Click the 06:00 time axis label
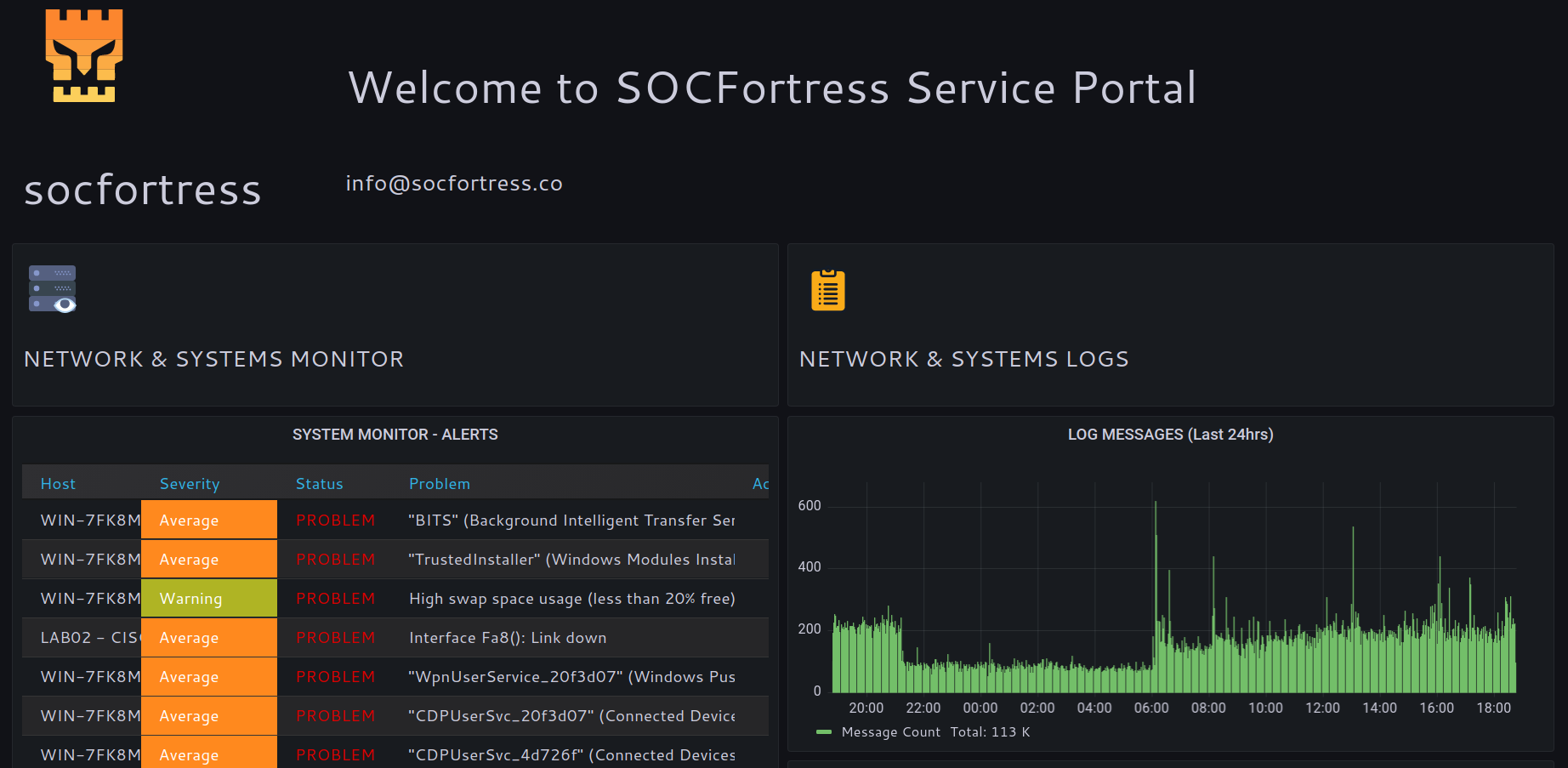 tap(1151, 708)
